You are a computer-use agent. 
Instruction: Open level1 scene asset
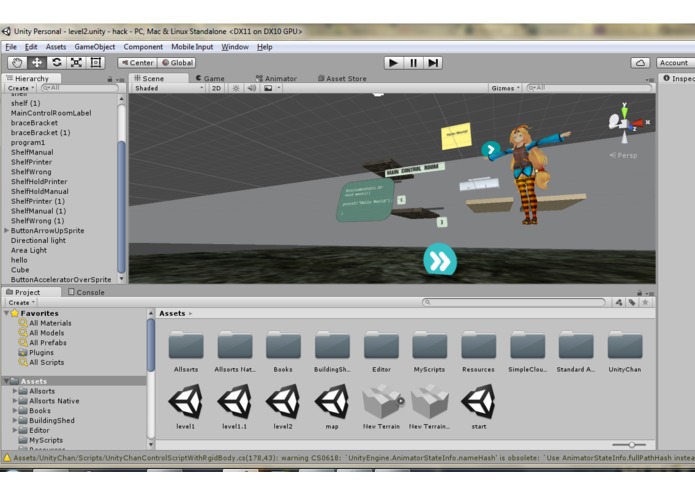point(186,406)
